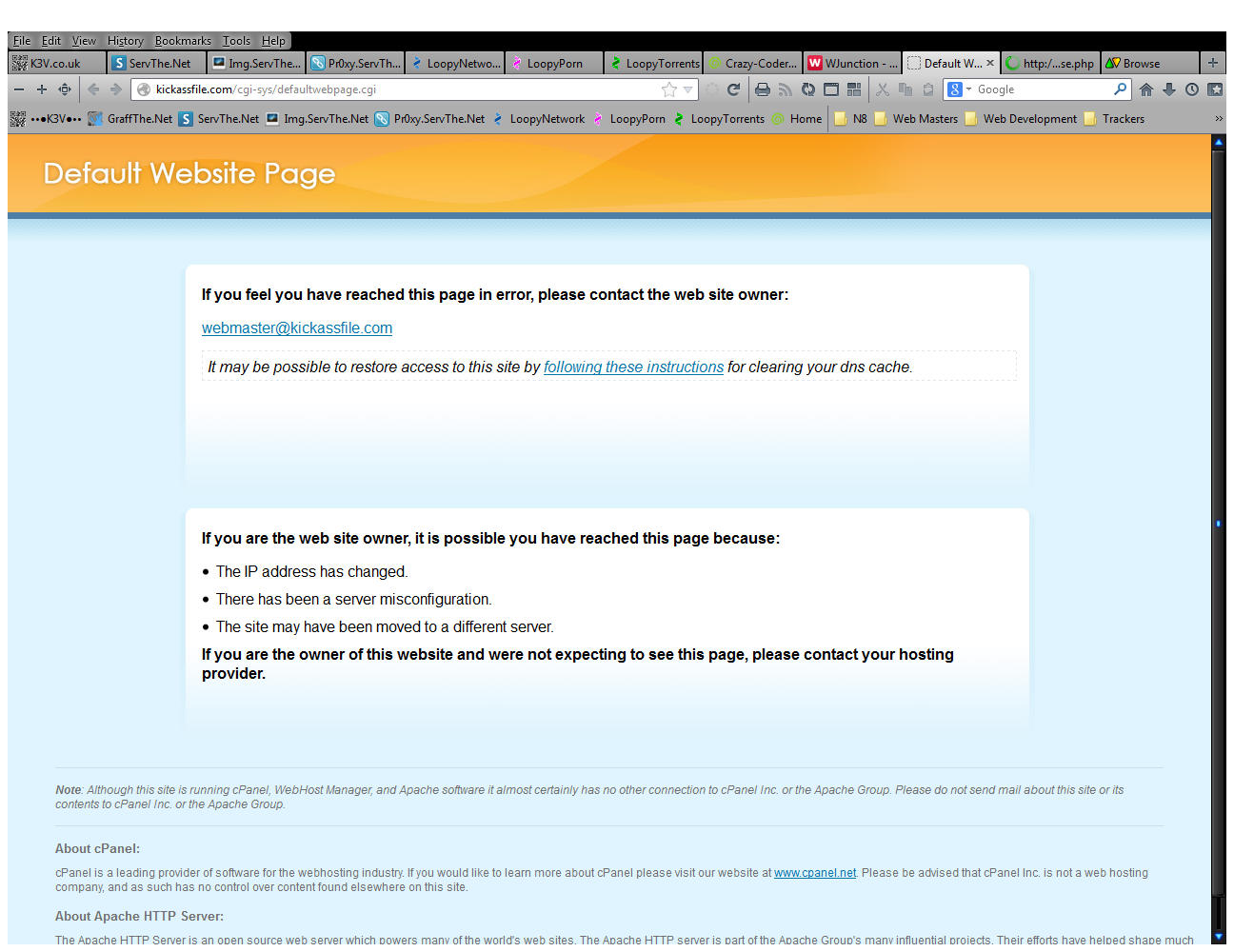Image resolution: width=1234 pixels, height=952 pixels.
Task: Close the Default Website Page tab
Action: click(990, 63)
